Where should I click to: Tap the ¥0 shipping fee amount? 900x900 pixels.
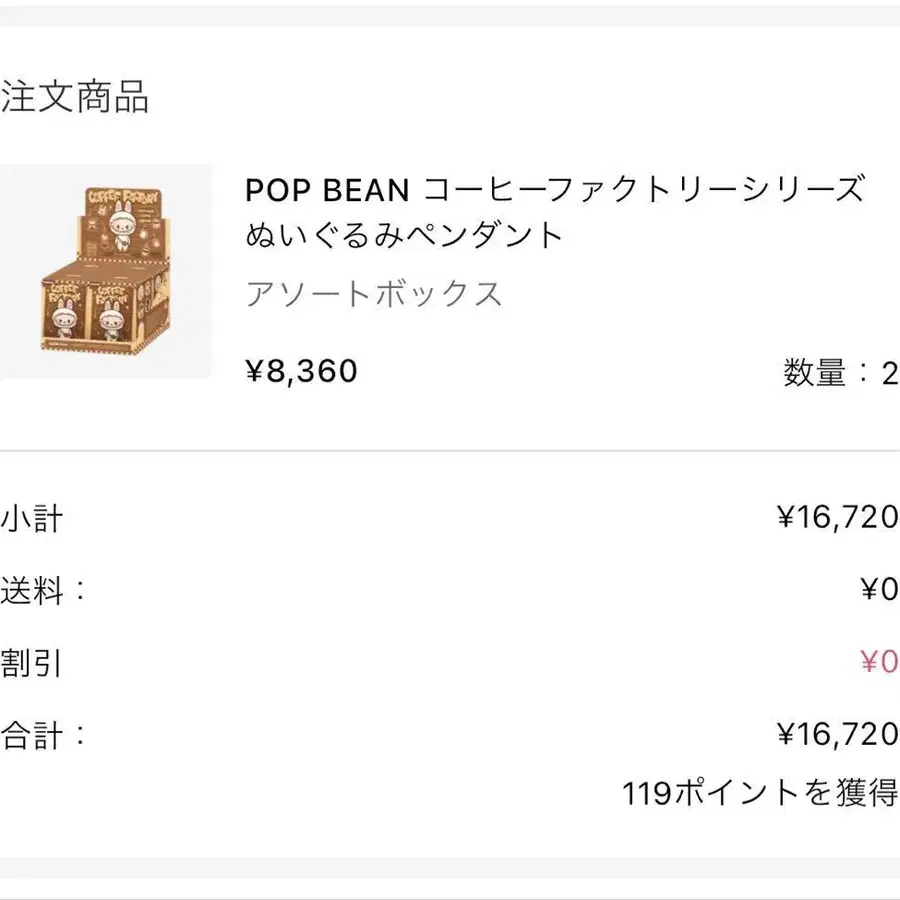[x=879, y=590]
